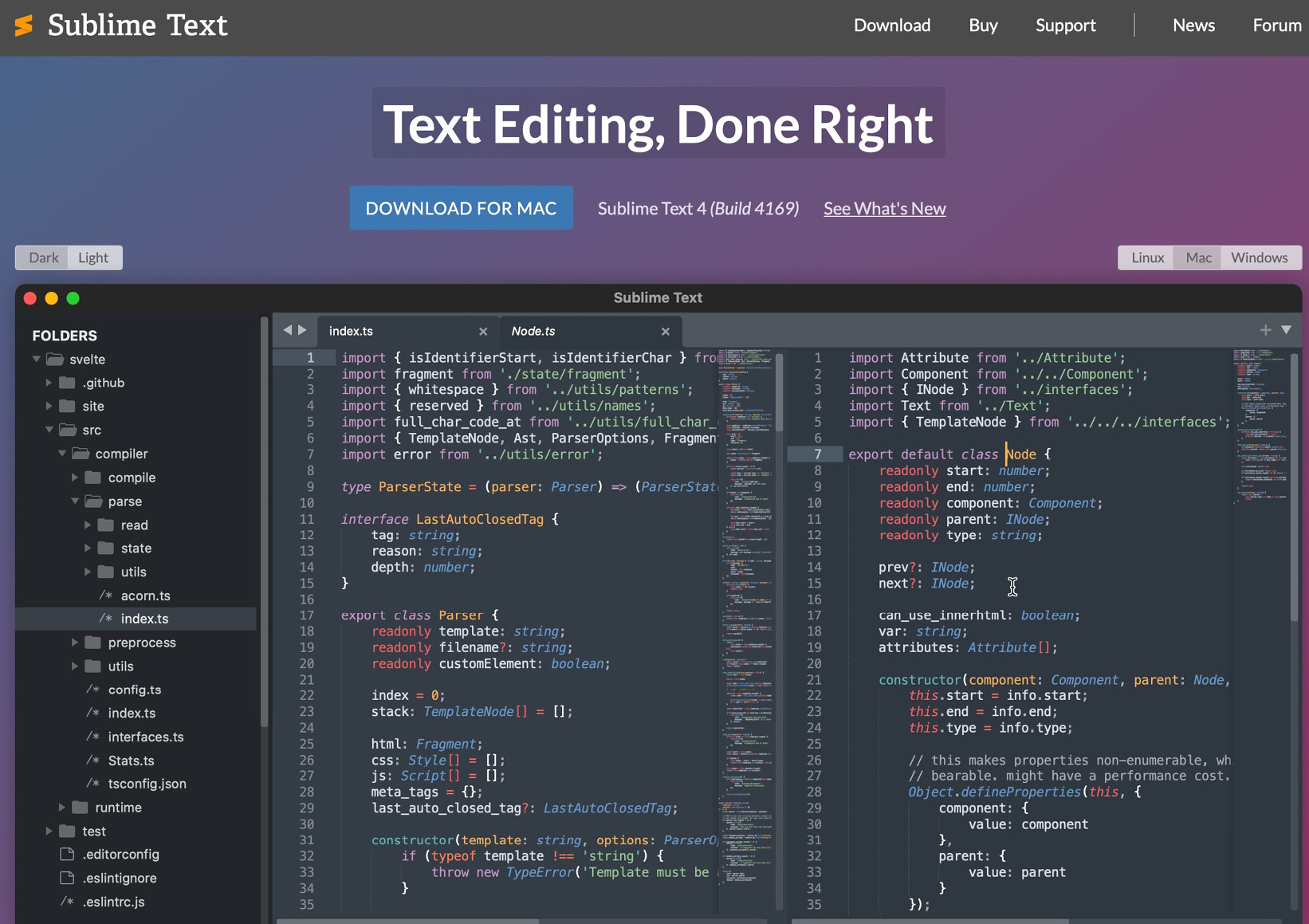Collapse the parse folder arrow
Viewport: 1309px width, 924px height.
tap(75, 501)
